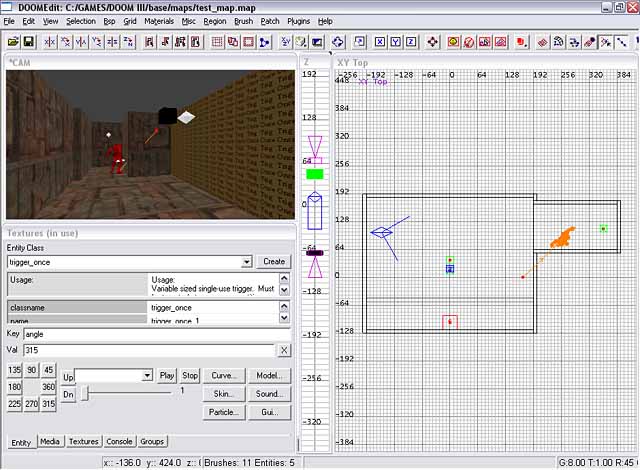Image resolution: width=640 pixels, height=470 pixels.
Task: Set angle using the 270 button
Action: (x=31, y=404)
